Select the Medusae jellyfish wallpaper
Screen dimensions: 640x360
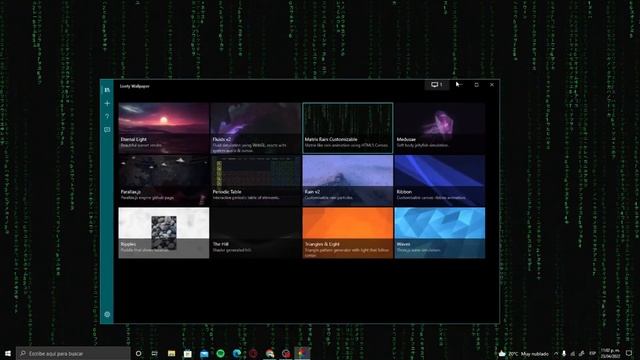pyautogui.click(x=440, y=128)
